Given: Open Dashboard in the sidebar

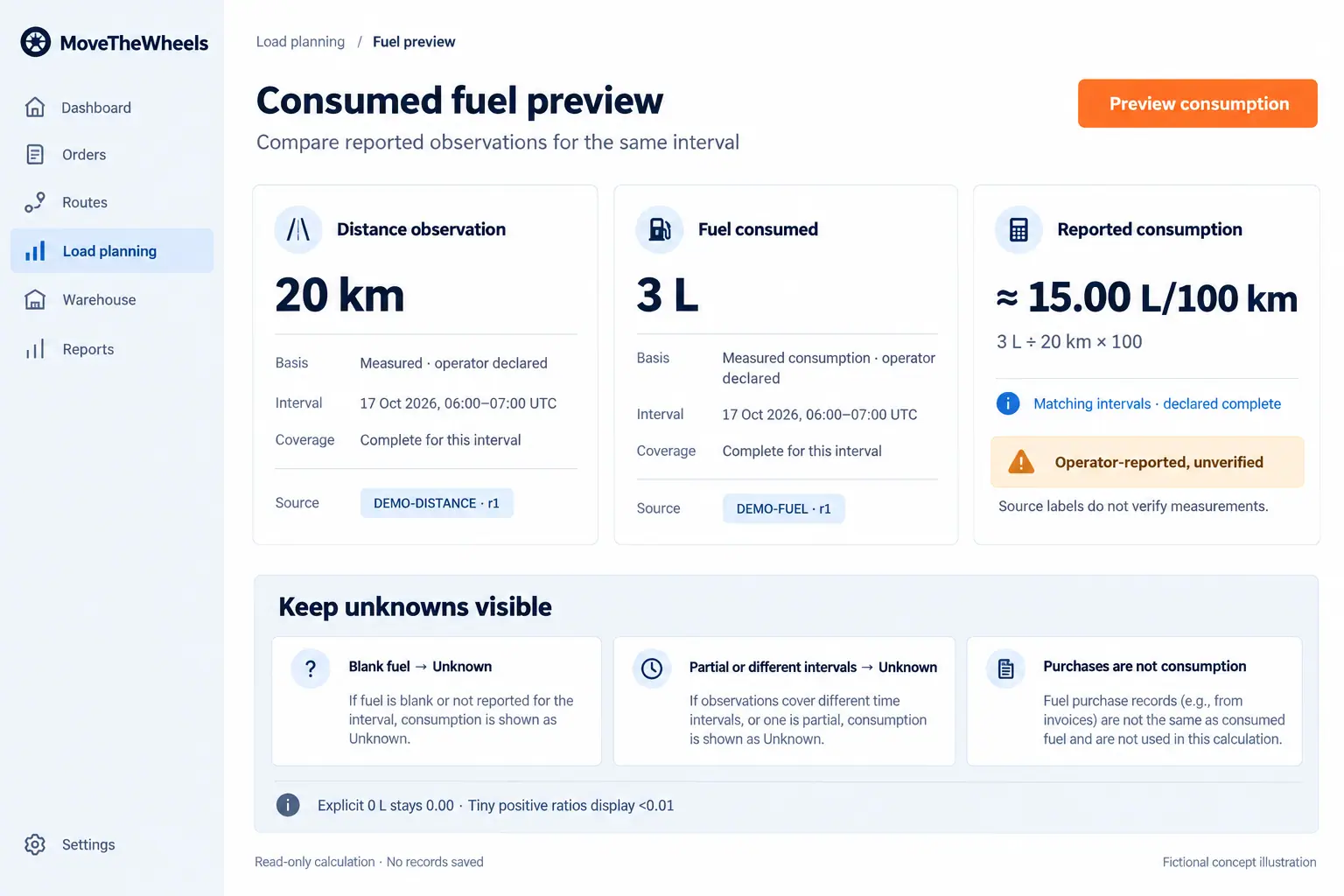Looking at the screenshot, I should (x=112, y=108).
